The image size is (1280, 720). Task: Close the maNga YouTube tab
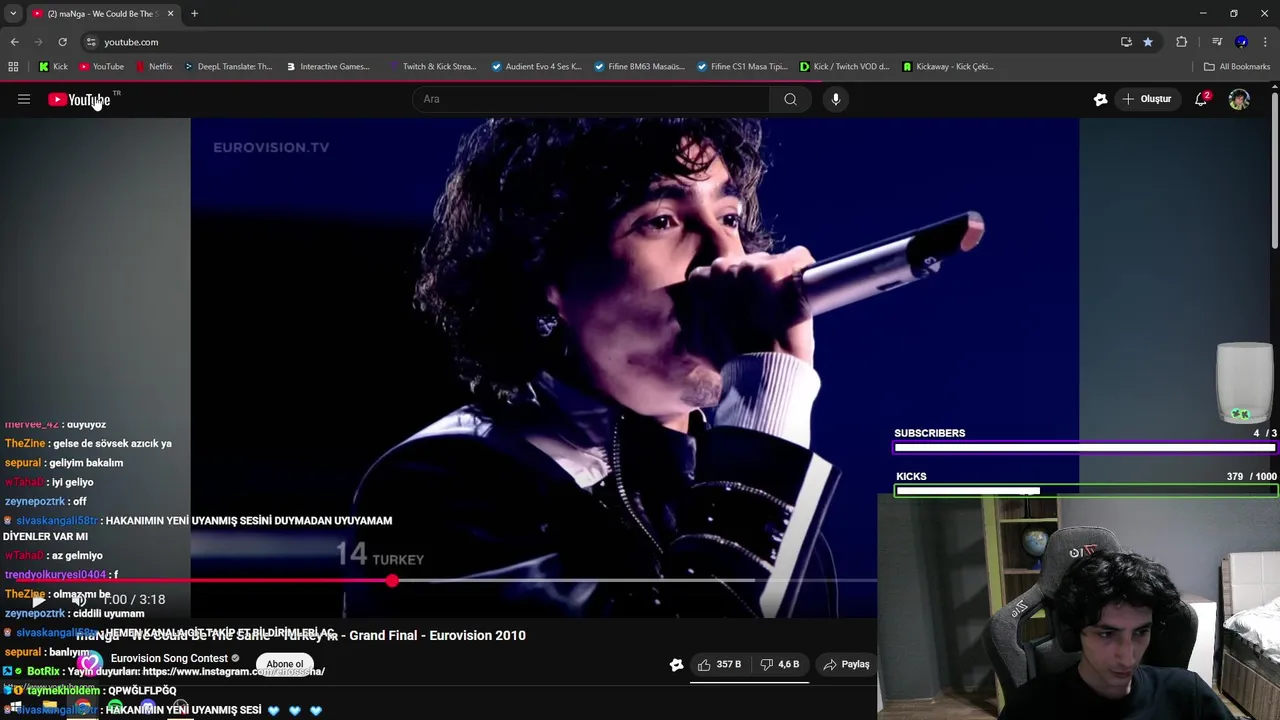tap(170, 14)
